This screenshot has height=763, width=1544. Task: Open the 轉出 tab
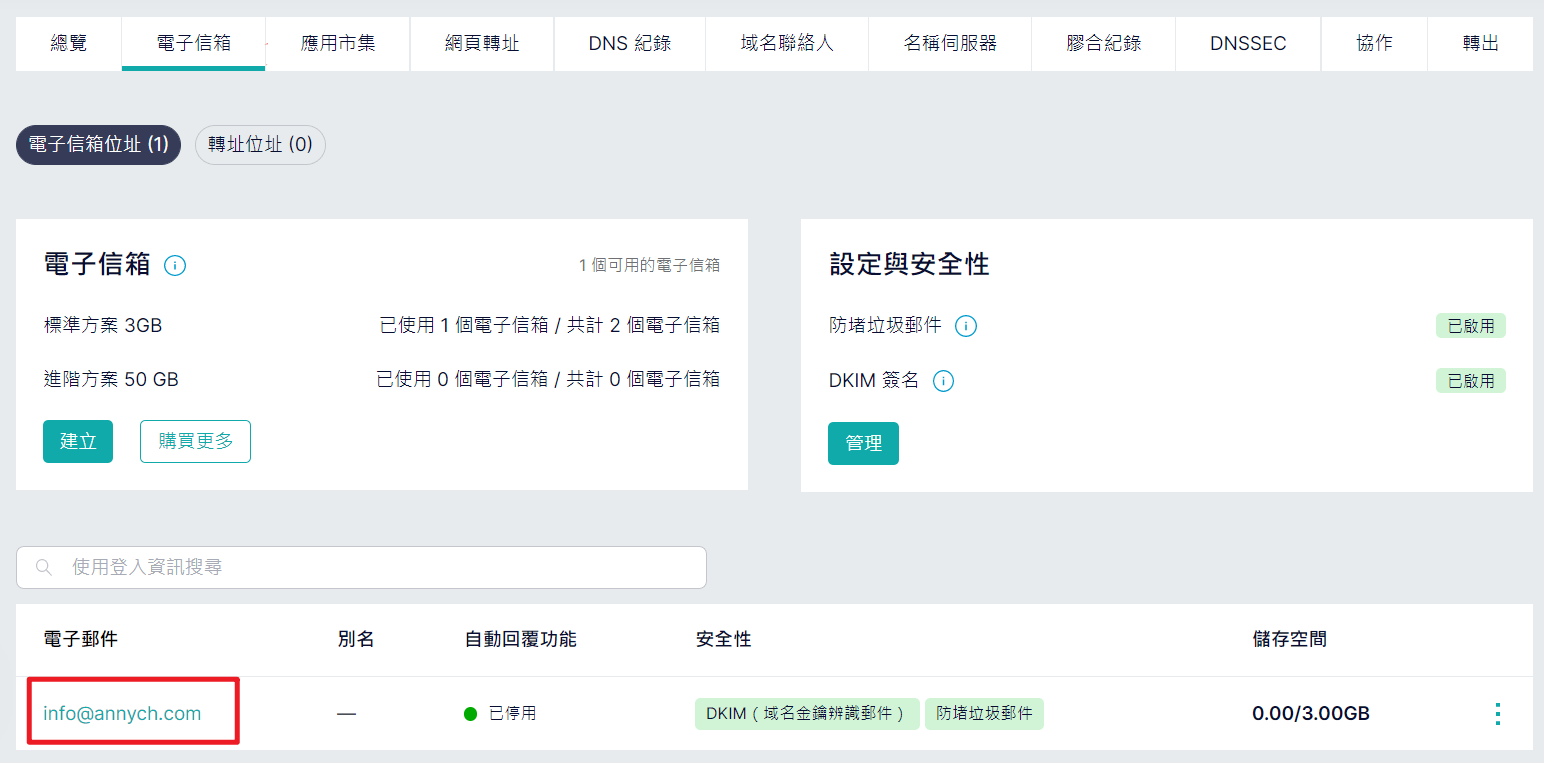(x=1480, y=43)
